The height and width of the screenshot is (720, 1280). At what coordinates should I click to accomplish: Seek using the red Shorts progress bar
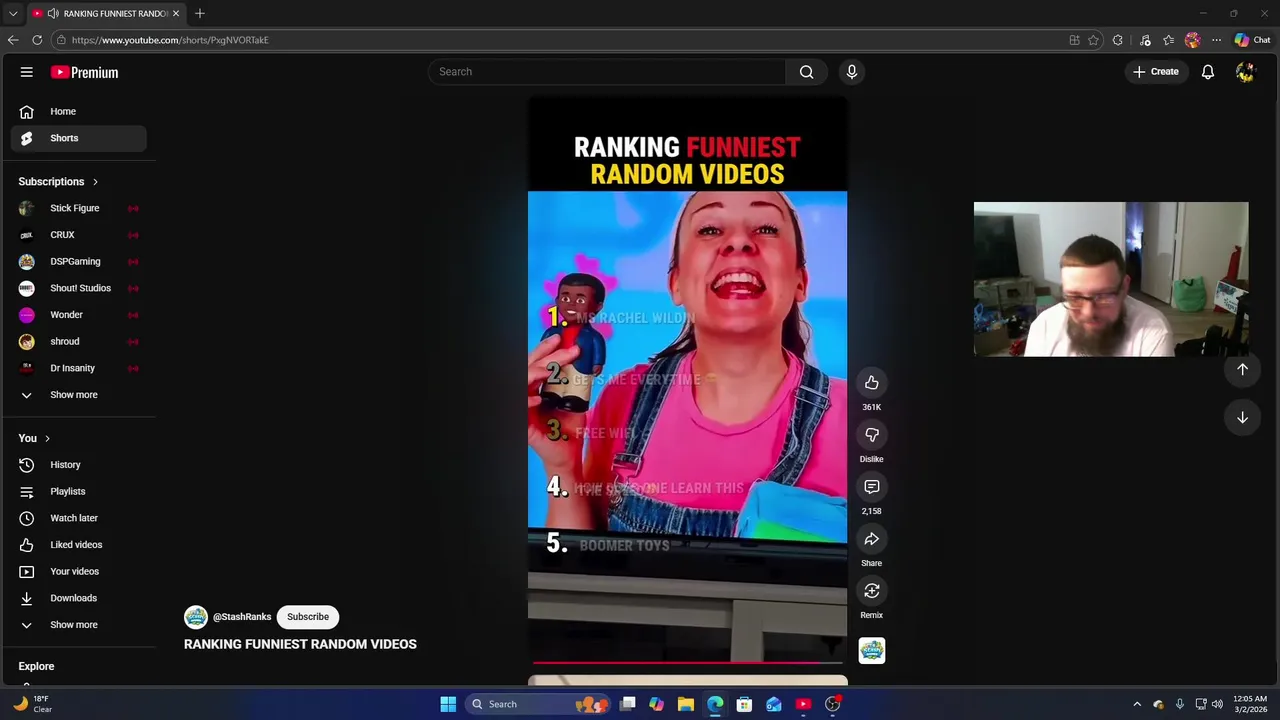tap(688, 662)
